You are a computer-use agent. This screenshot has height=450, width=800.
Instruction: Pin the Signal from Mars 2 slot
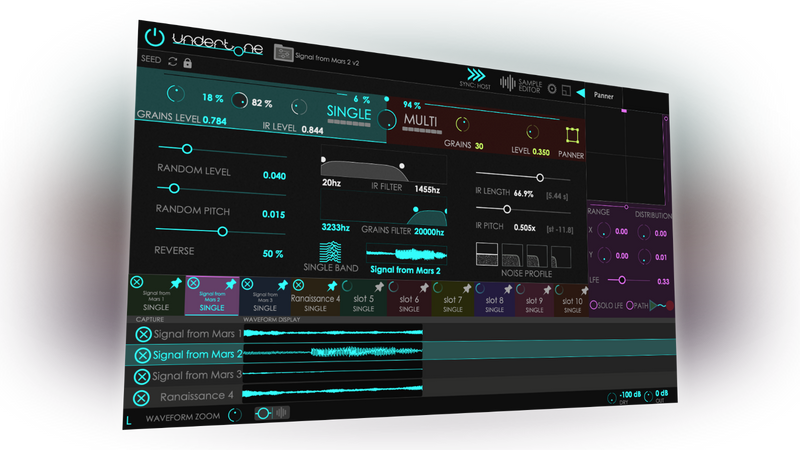point(231,284)
